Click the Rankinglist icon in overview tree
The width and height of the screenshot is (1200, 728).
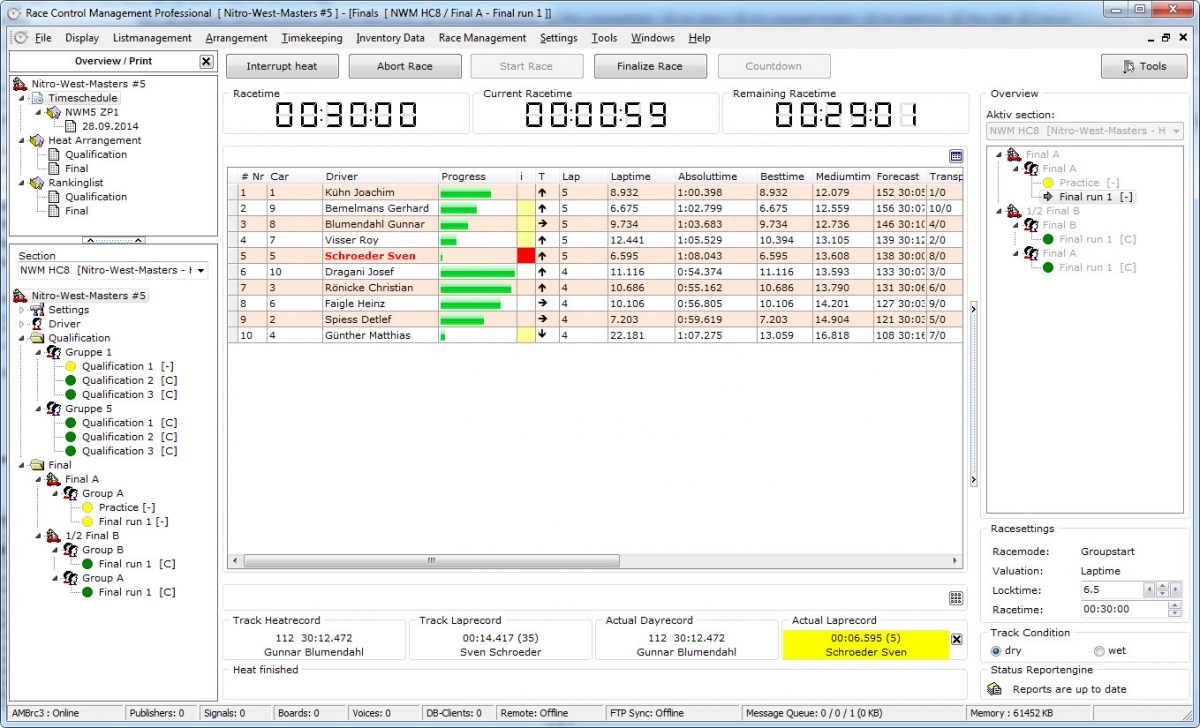38,183
